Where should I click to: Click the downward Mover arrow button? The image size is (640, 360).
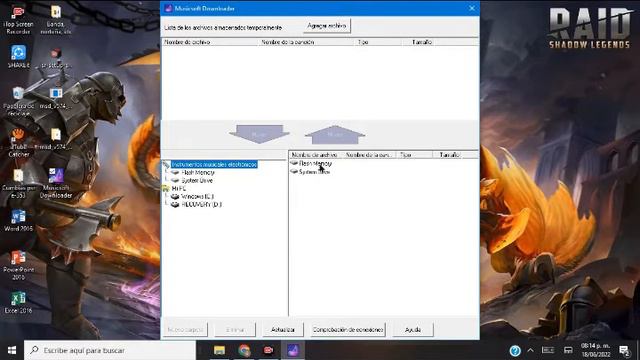coord(259,134)
